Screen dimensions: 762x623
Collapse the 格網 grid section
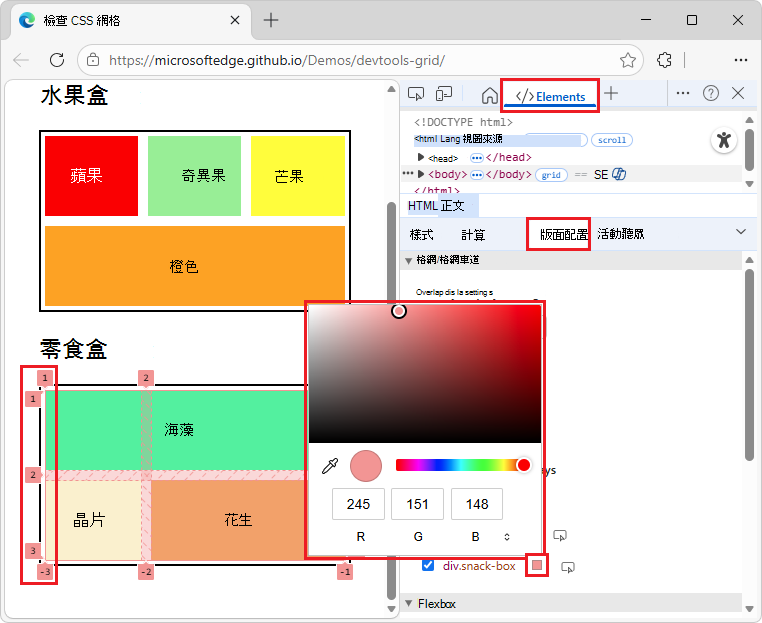click(x=409, y=260)
